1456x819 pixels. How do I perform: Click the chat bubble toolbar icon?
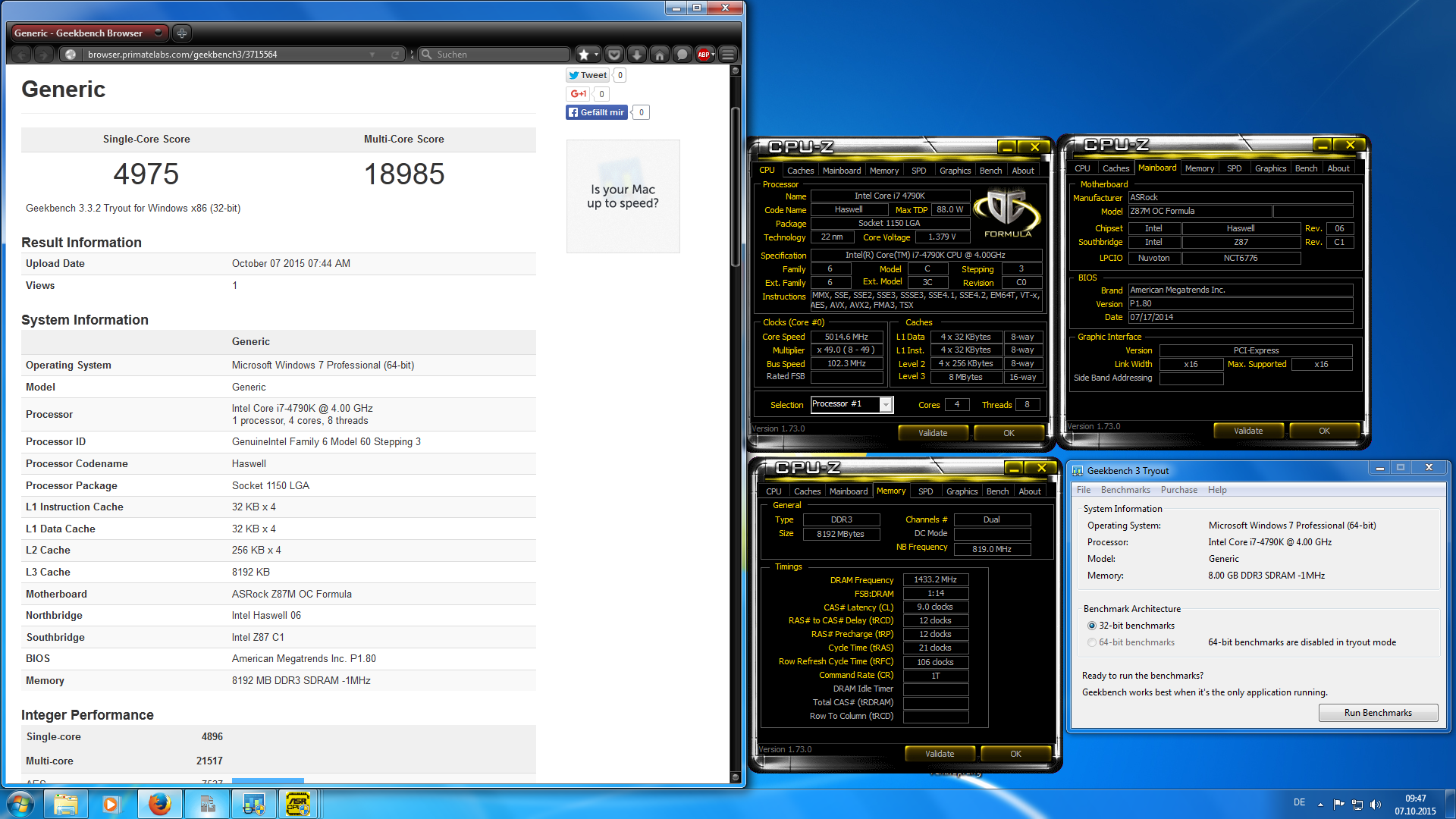click(682, 55)
